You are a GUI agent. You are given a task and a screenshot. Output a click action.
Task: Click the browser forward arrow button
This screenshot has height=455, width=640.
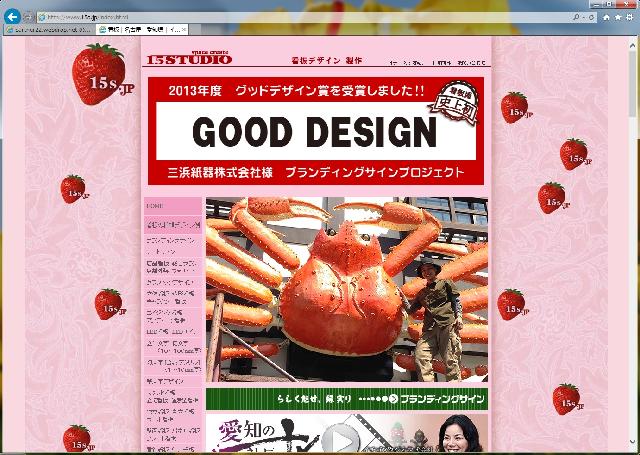click(x=28, y=18)
